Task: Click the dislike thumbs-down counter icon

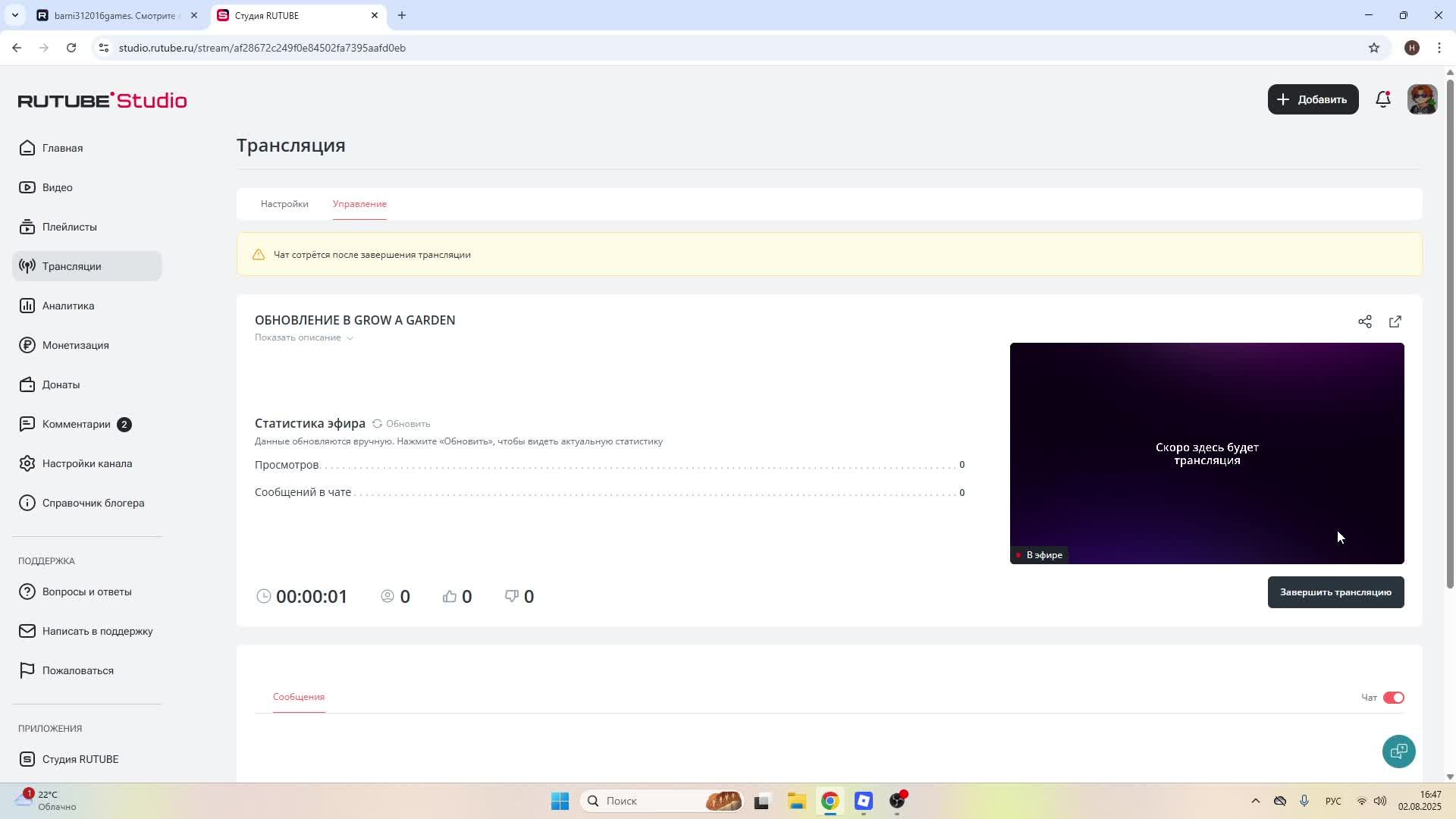Action: tap(512, 597)
